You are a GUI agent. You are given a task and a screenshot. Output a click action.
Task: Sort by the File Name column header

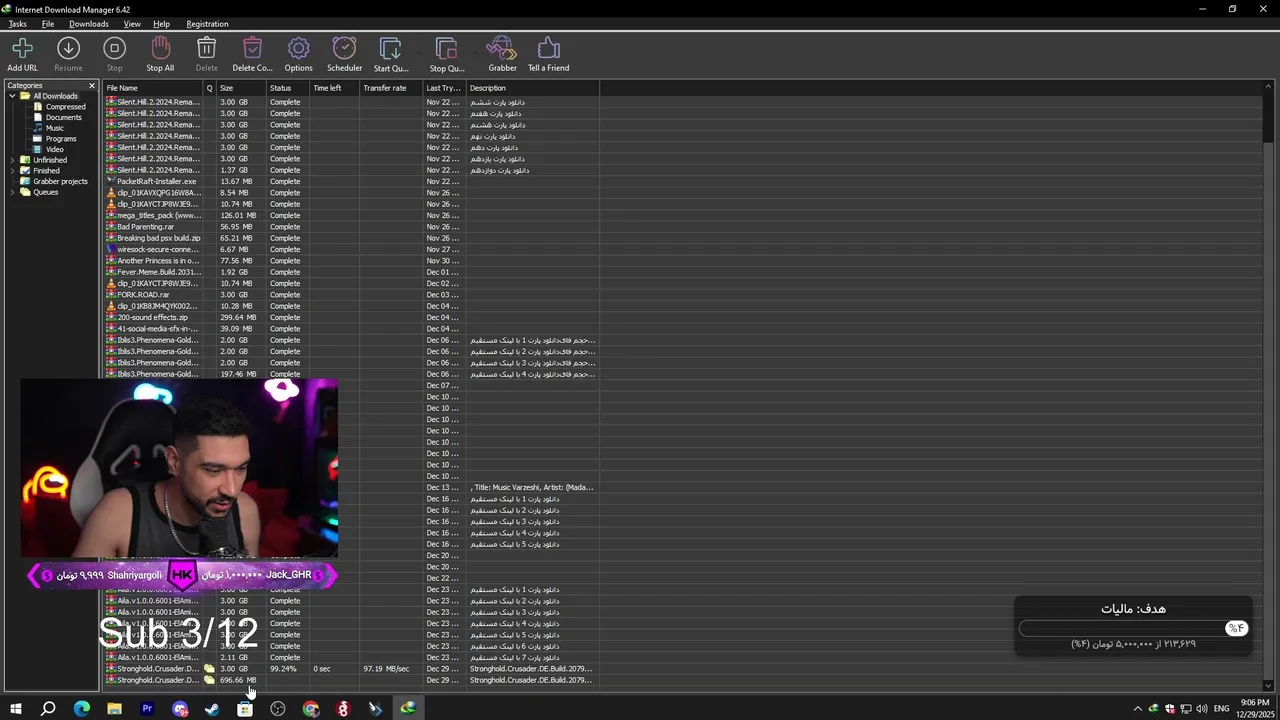pos(153,88)
